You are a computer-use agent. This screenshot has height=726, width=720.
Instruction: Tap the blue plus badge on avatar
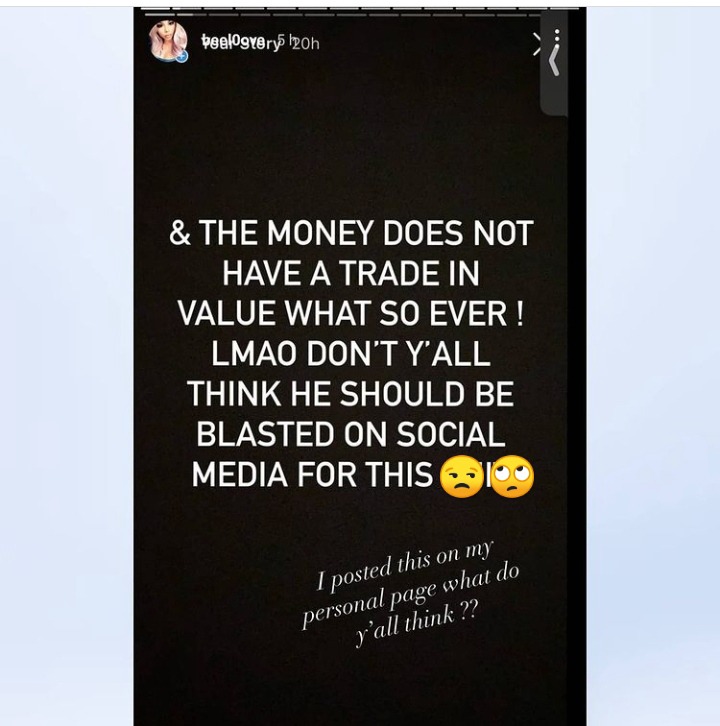pos(182,56)
